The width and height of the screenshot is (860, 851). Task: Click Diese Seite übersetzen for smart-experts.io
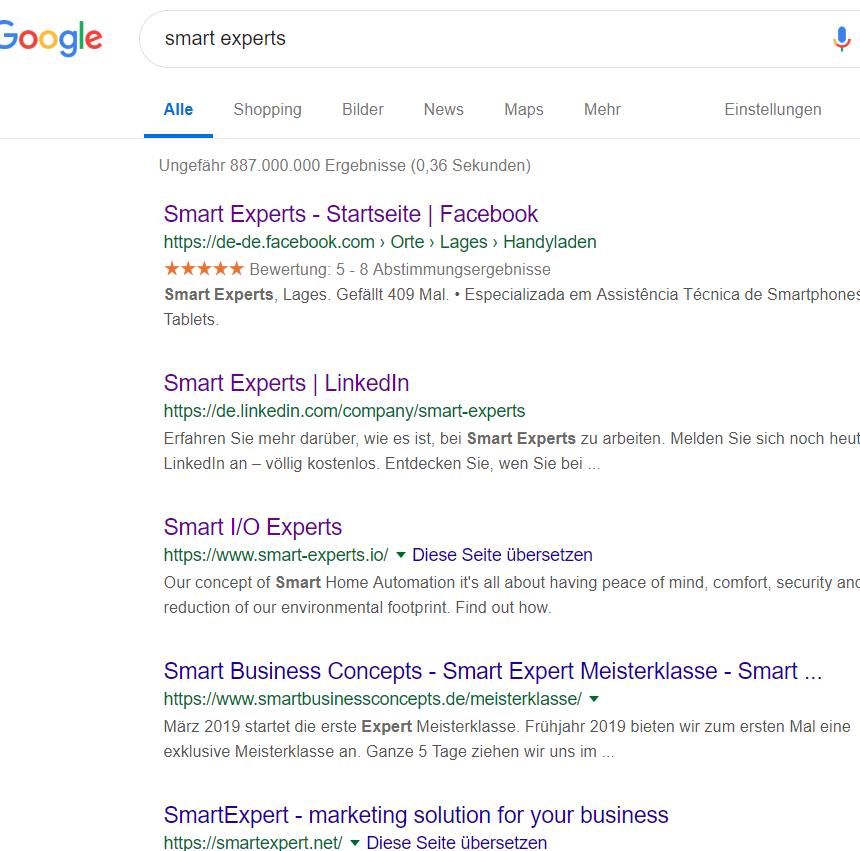click(x=502, y=555)
